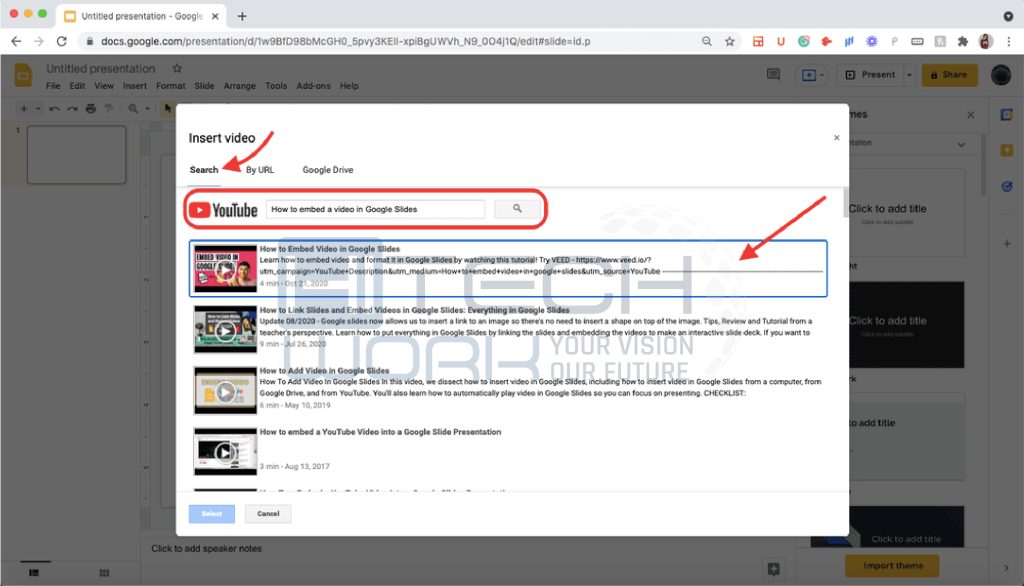Pick thumbnail of How to Link Slides and Embed Videos

click(x=225, y=330)
